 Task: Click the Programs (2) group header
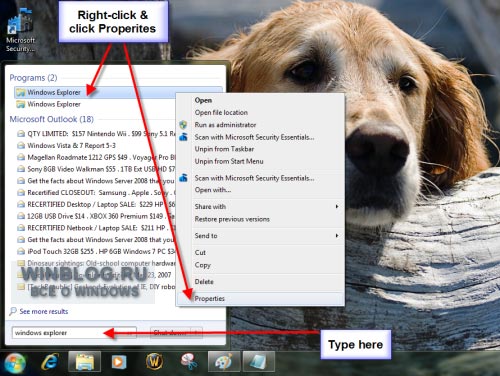[33, 78]
